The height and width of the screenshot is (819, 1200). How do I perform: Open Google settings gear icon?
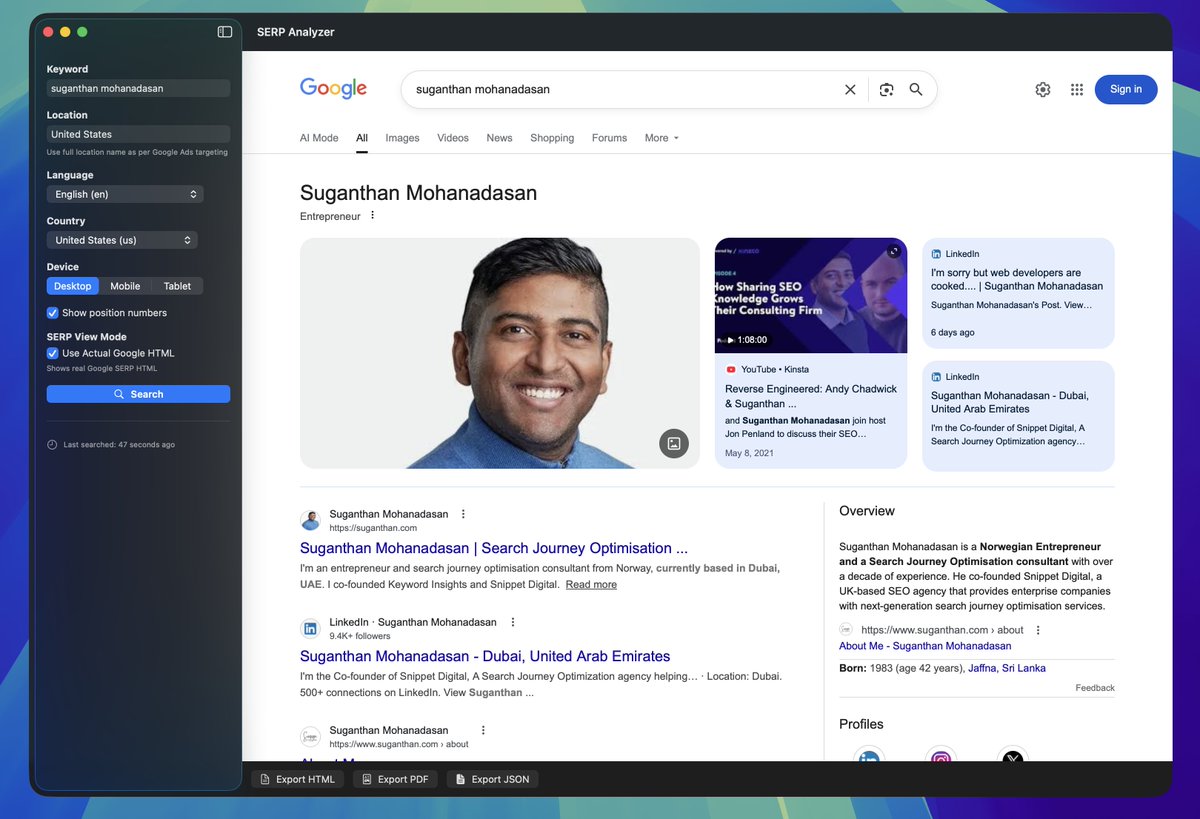click(1043, 90)
